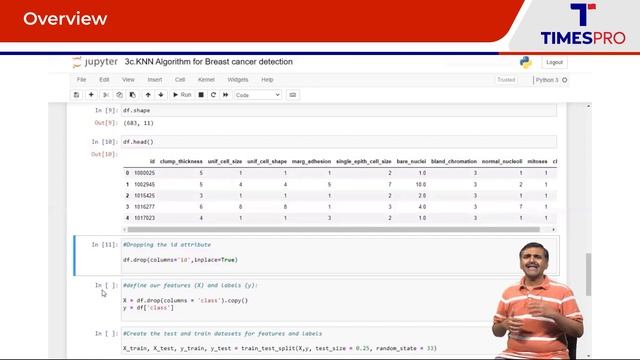The height and width of the screenshot is (360, 640).
Task: Open the Help menu
Action: tap(267, 80)
